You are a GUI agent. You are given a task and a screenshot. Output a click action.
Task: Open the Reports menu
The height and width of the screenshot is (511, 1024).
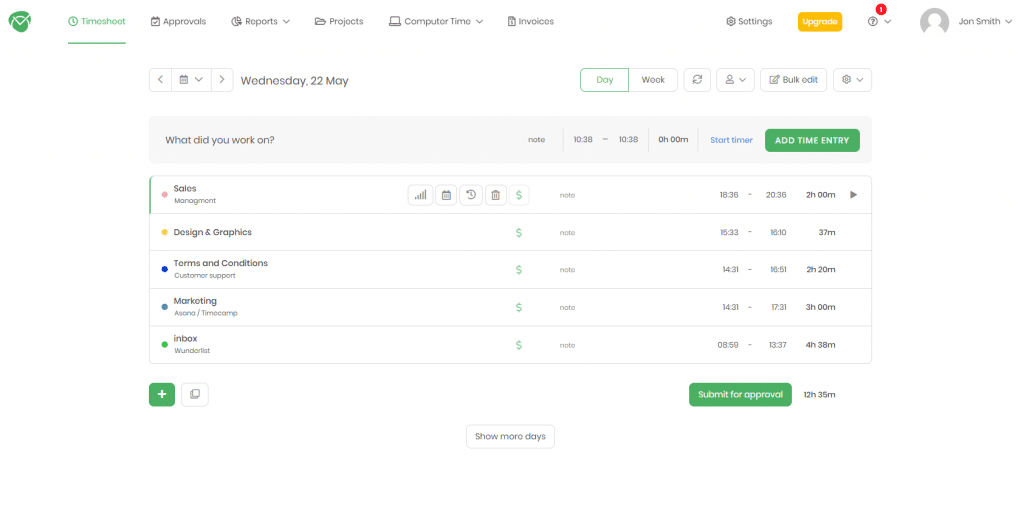[260, 21]
